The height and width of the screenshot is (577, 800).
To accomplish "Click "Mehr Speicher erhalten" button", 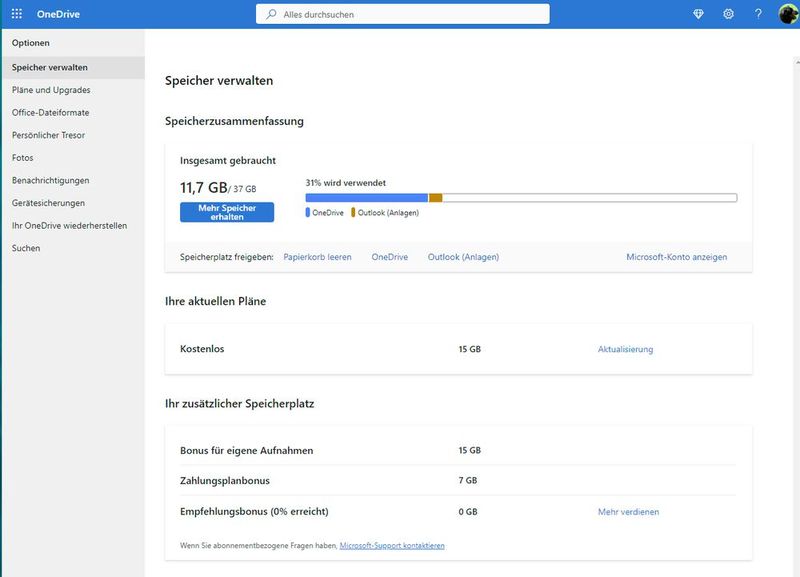I will click(x=225, y=213).
